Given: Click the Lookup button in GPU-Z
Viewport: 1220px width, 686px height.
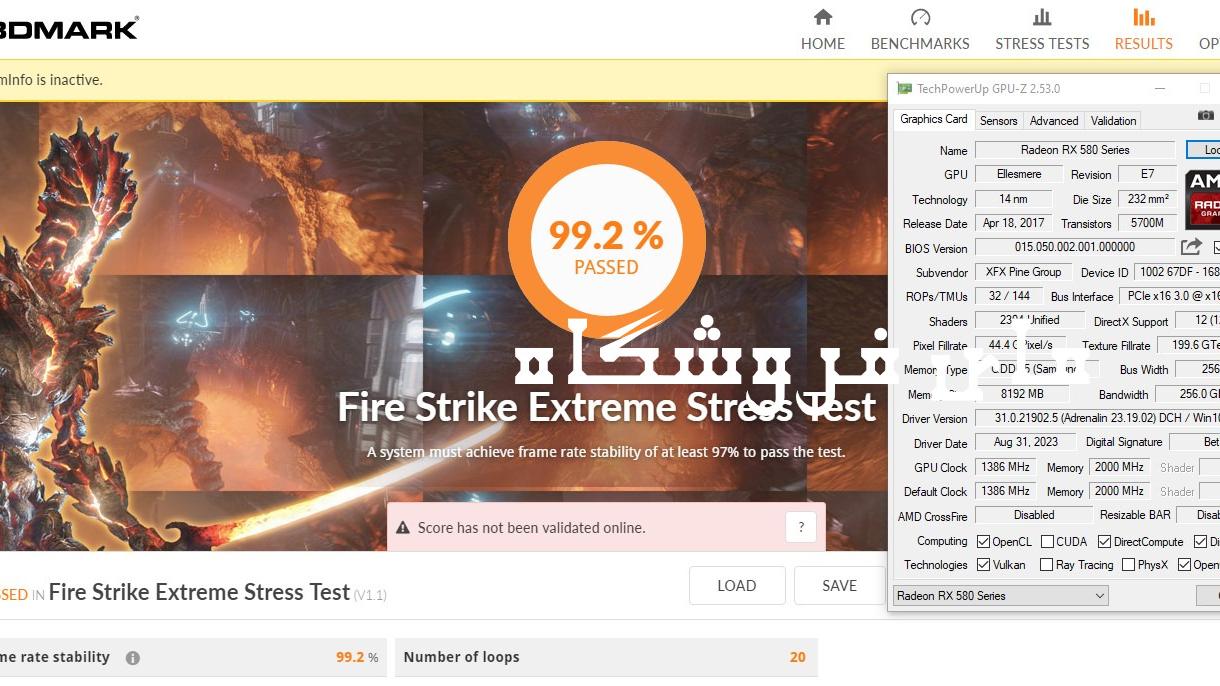Looking at the screenshot, I should 1203,150.
